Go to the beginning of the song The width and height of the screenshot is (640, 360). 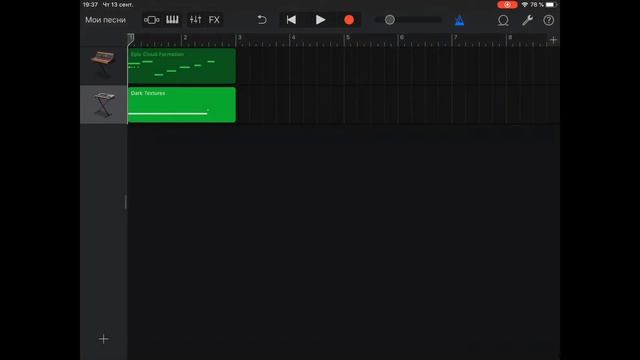click(x=291, y=20)
